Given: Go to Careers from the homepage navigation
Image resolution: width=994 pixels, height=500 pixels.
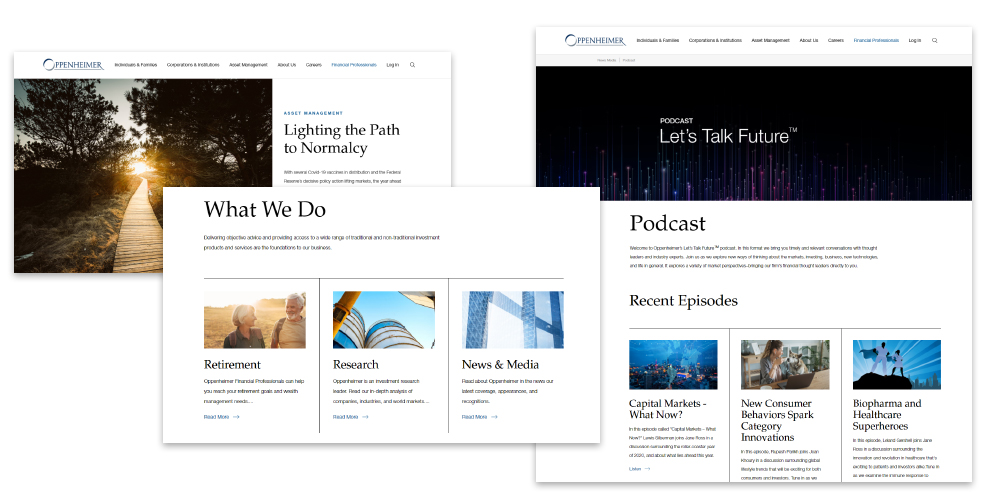Looking at the screenshot, I should (314, 65).
